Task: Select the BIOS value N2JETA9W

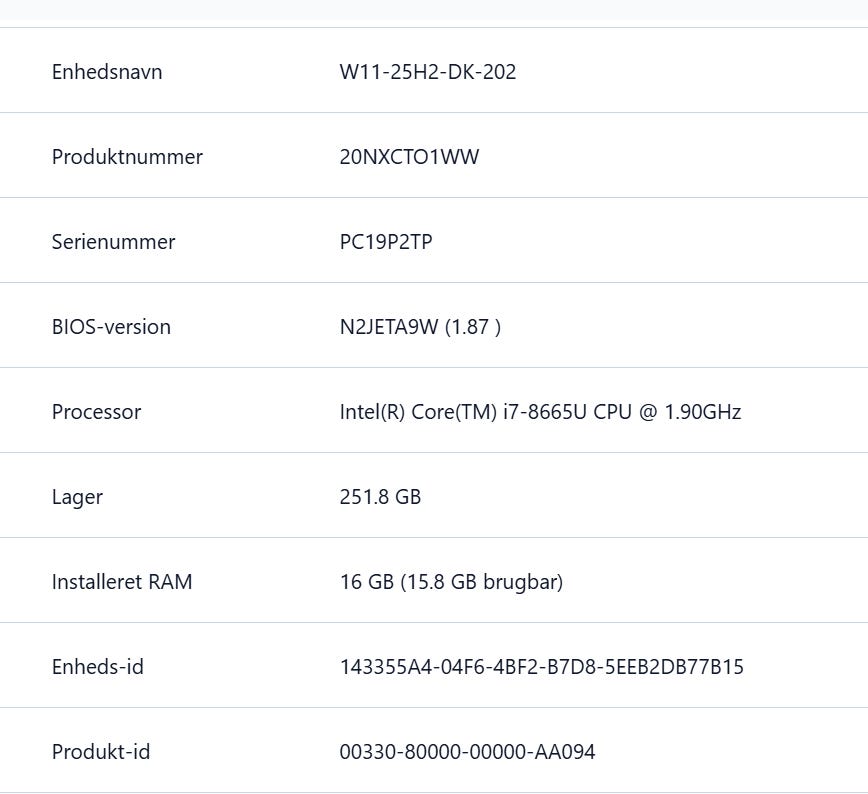Action: tap(389, 327)
